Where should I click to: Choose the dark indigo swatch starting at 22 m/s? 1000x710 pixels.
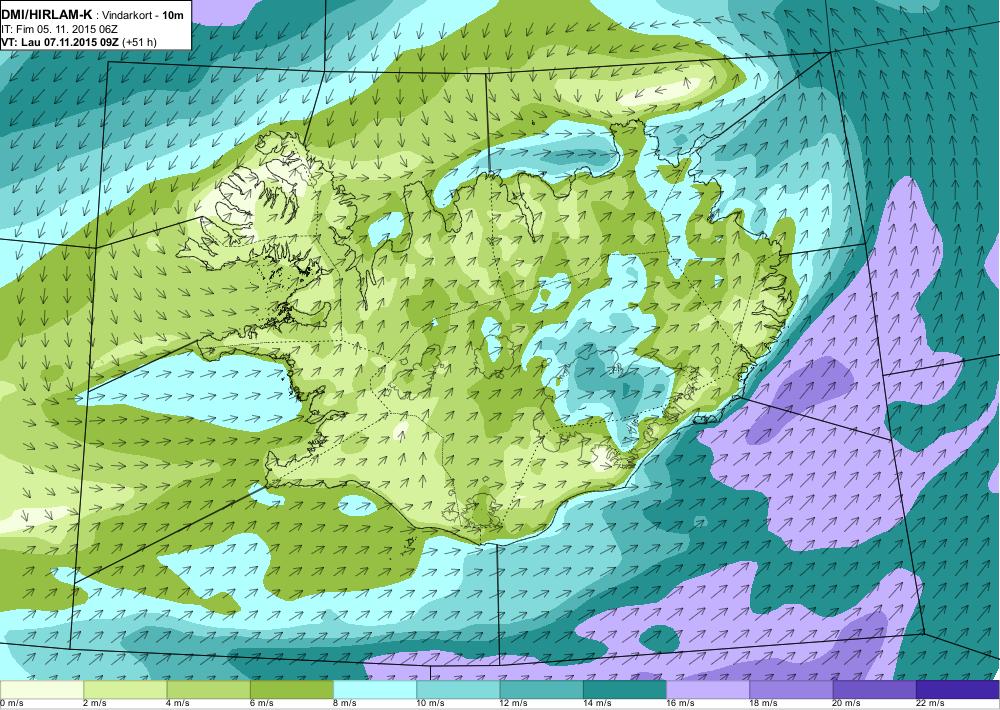pos(957,689)
